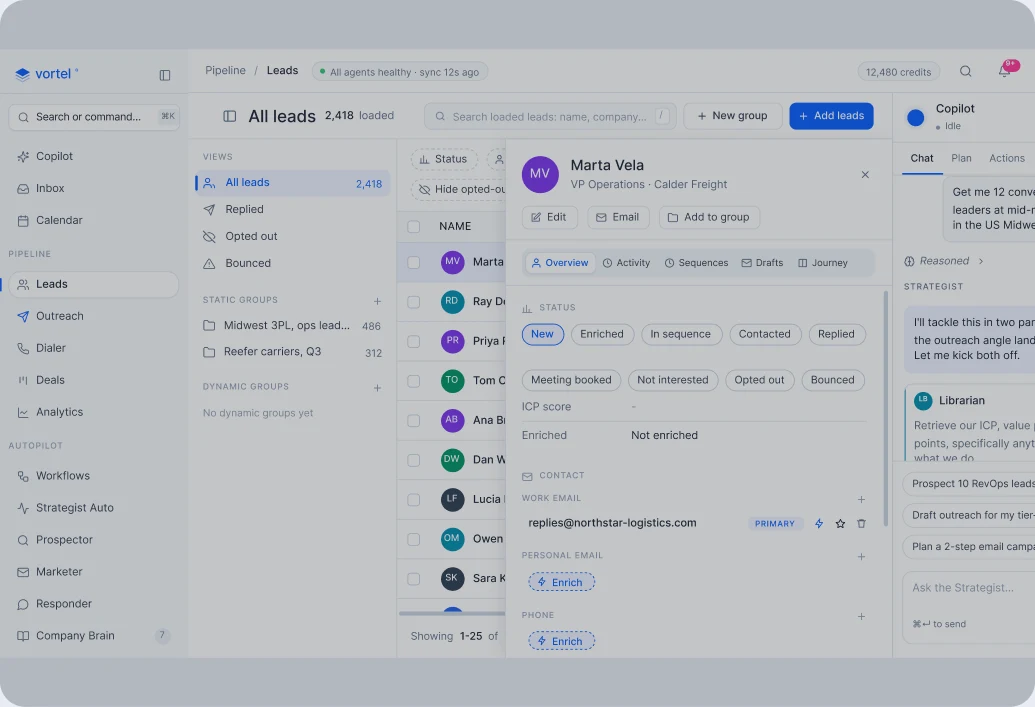
Task: Check the Tom row checkbox
Action: click(413, 381)
